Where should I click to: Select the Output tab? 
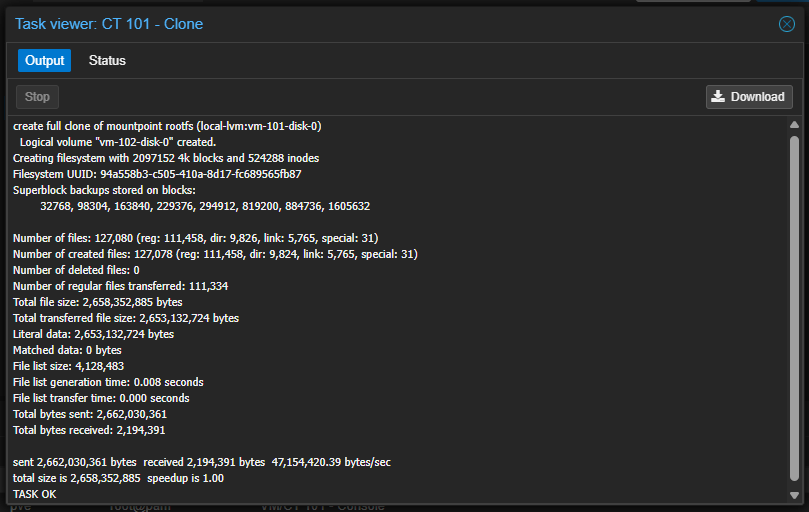point(44,60)
